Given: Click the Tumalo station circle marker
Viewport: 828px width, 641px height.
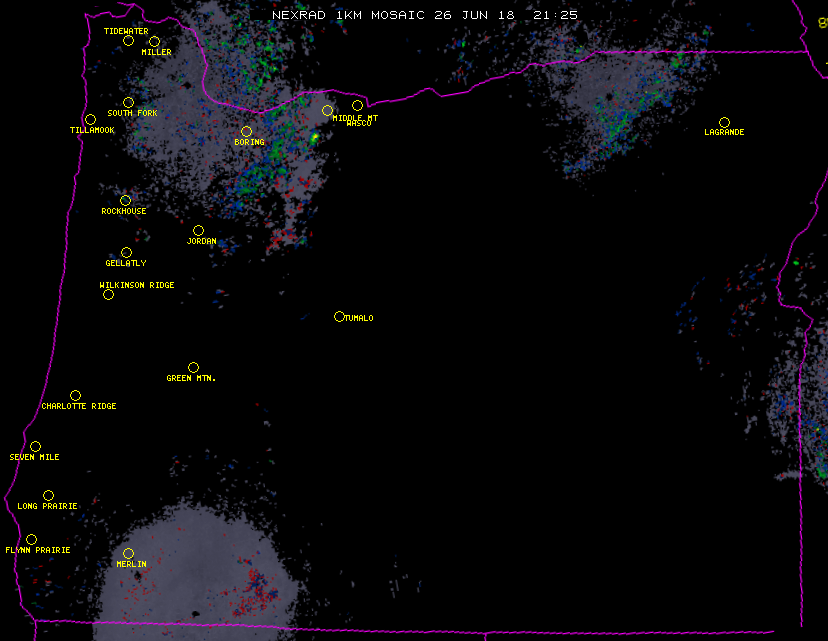Looking at the screenshot, I should [339, 317].
